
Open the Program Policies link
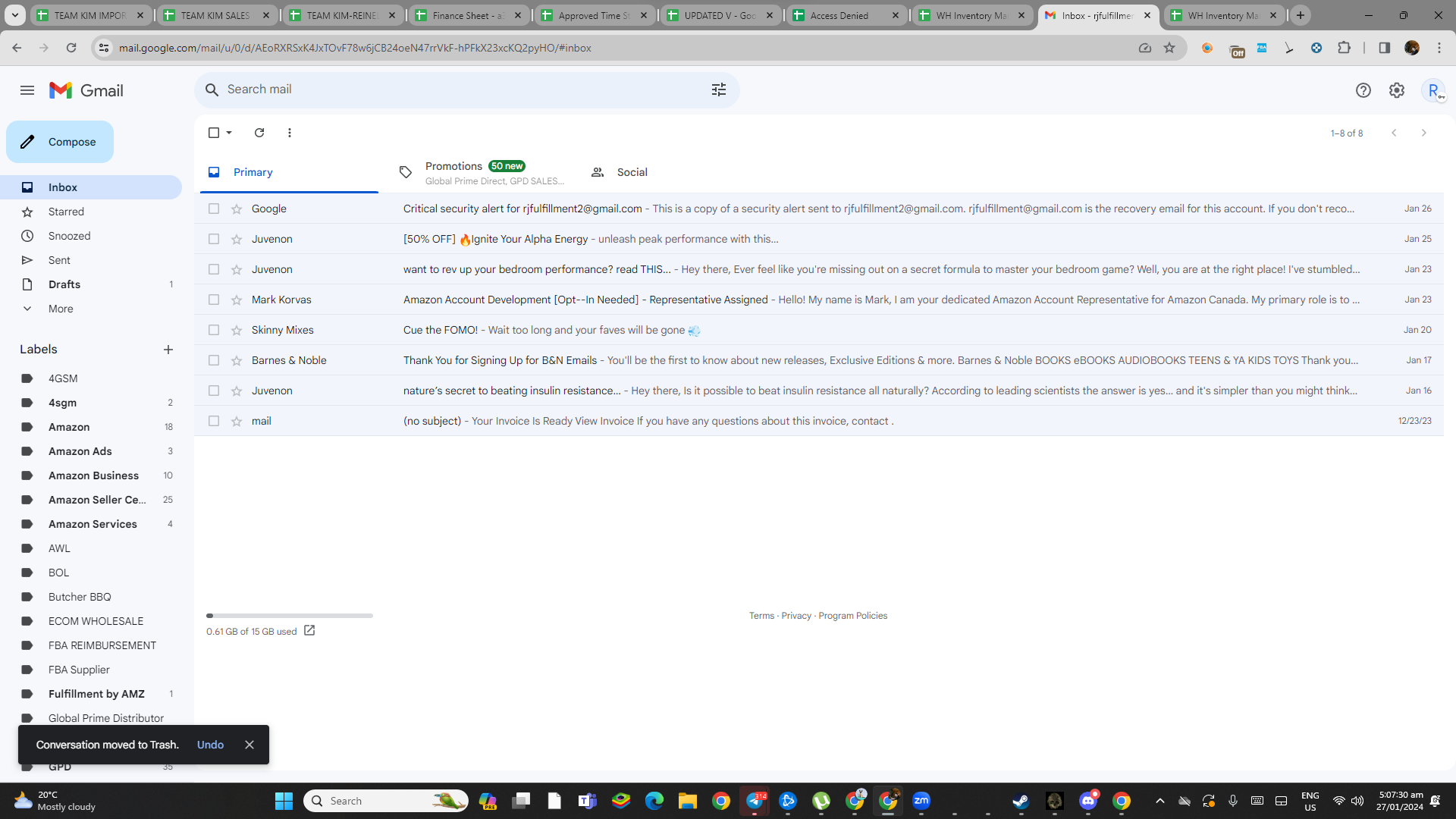852,616
